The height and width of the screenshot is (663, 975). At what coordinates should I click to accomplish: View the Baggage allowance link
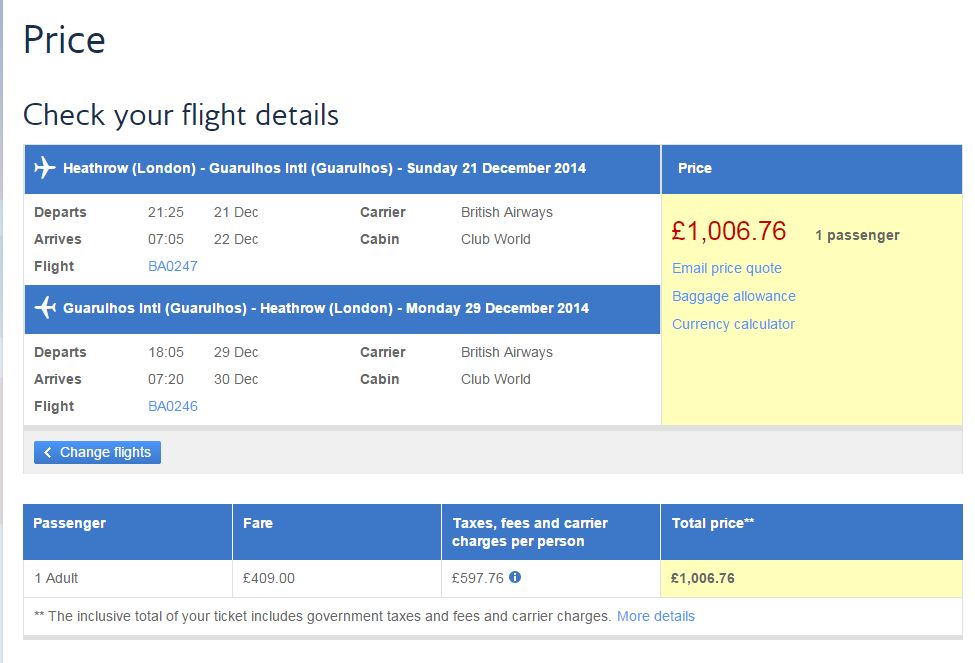734,296
